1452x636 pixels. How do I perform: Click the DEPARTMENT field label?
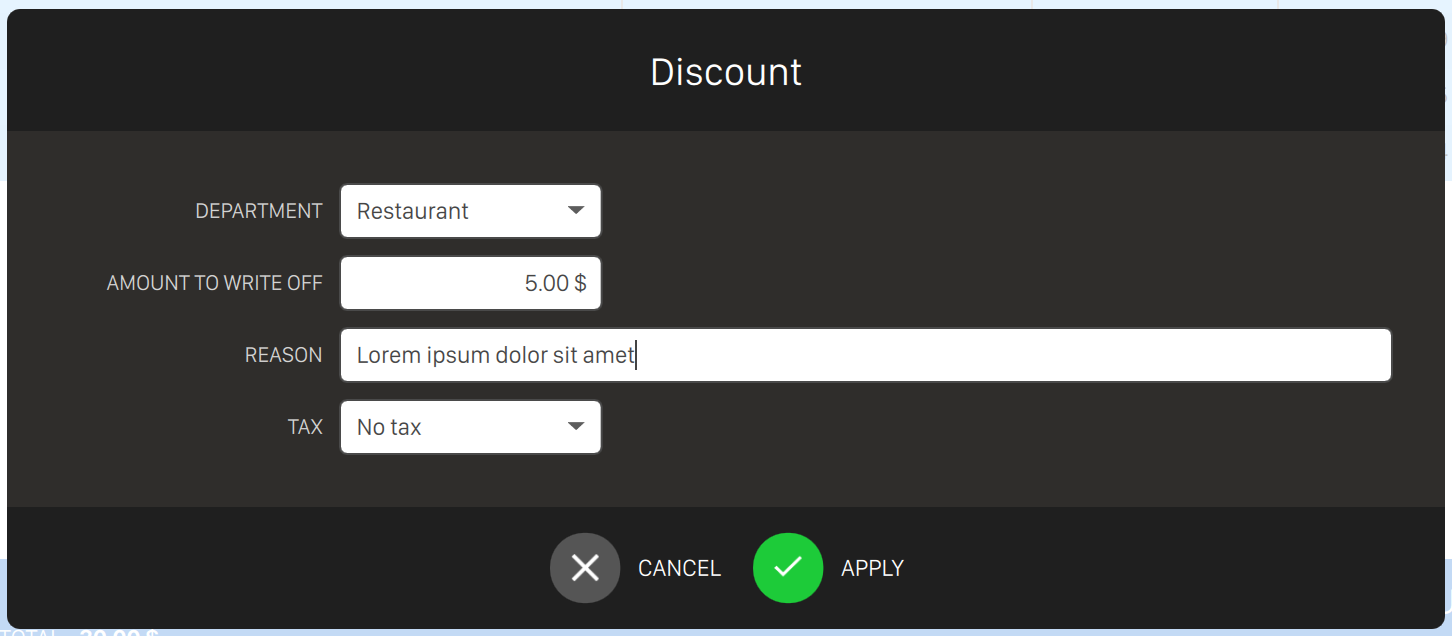[259, 211]
